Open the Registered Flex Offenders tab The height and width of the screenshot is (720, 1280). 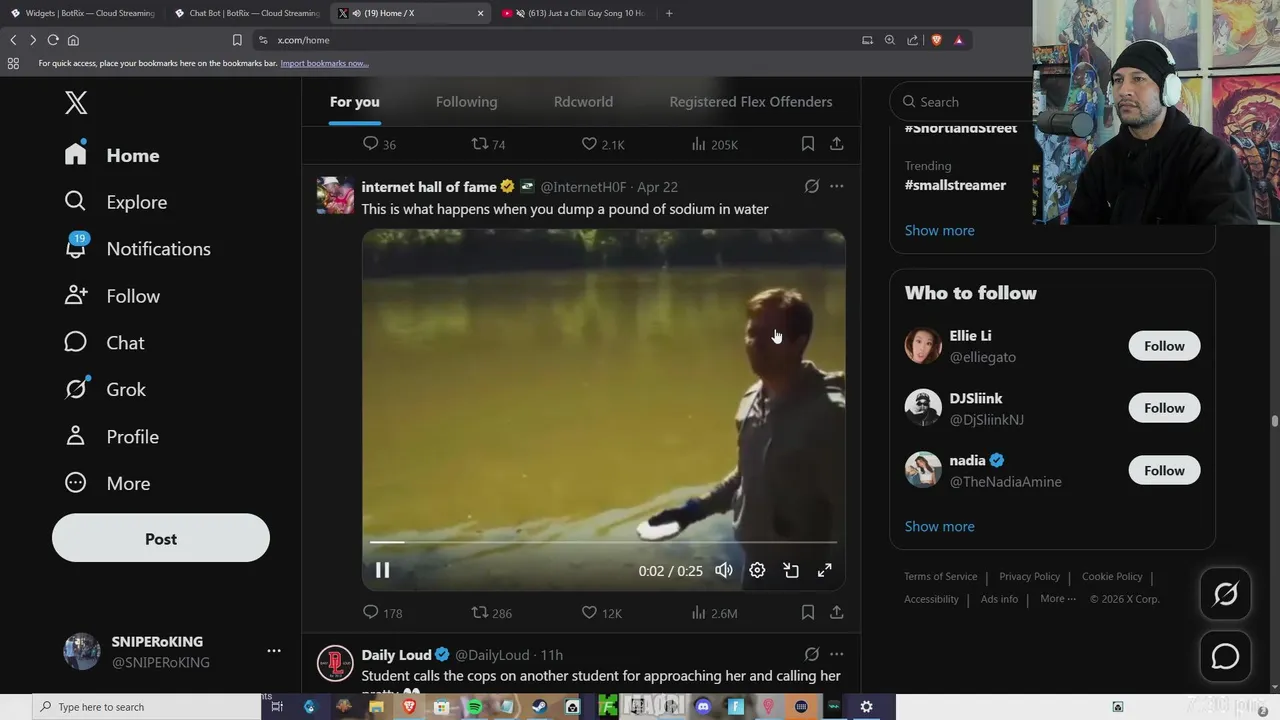click(x=750, y=102)
